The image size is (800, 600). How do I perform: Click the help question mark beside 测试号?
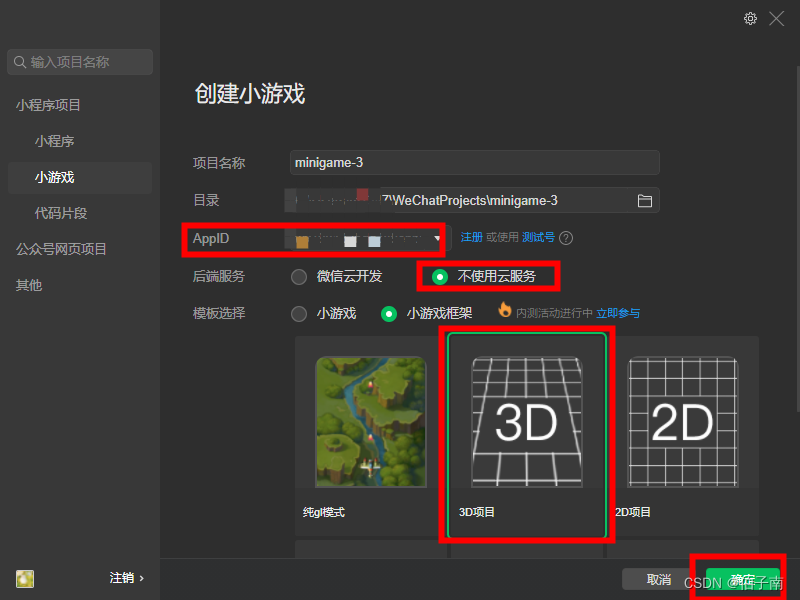pos(567,238)
